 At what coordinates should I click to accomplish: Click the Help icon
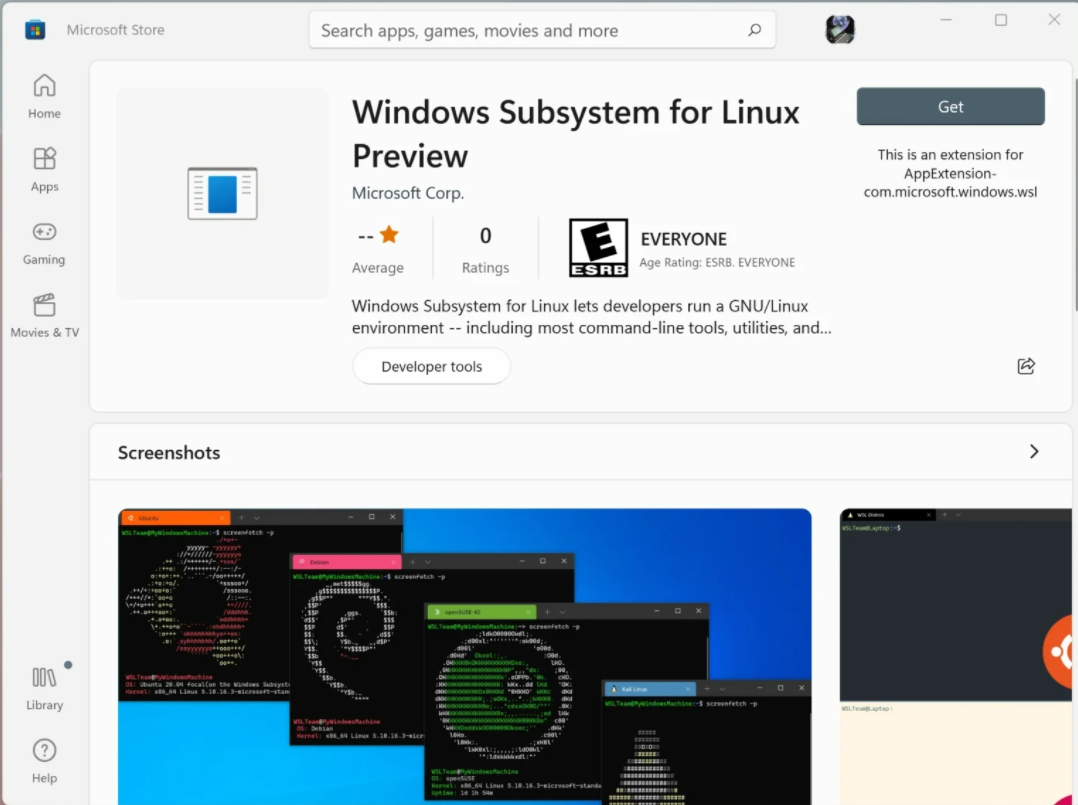[44, 752]
